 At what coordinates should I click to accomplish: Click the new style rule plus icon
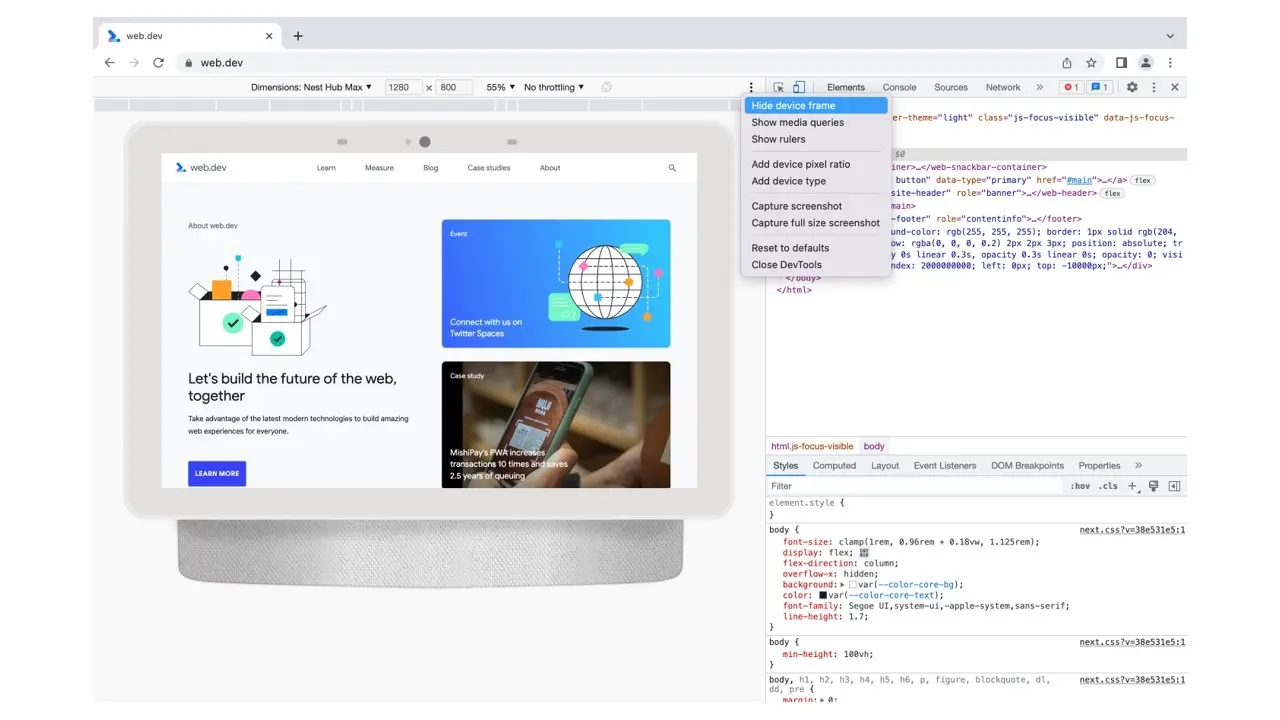[x=1132, y=486]
